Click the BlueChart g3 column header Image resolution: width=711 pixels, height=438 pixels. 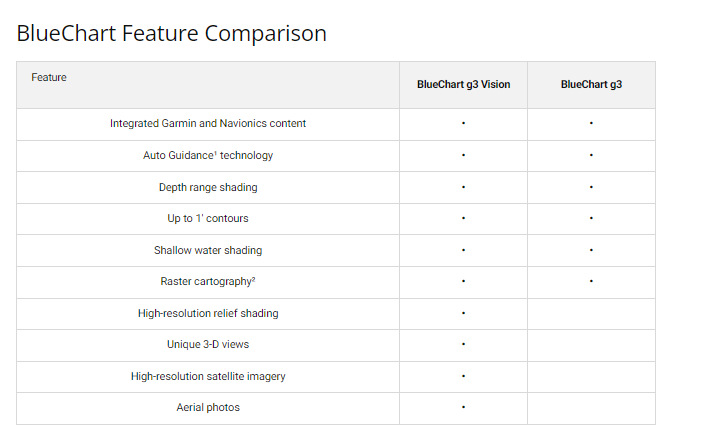[591, 85]
